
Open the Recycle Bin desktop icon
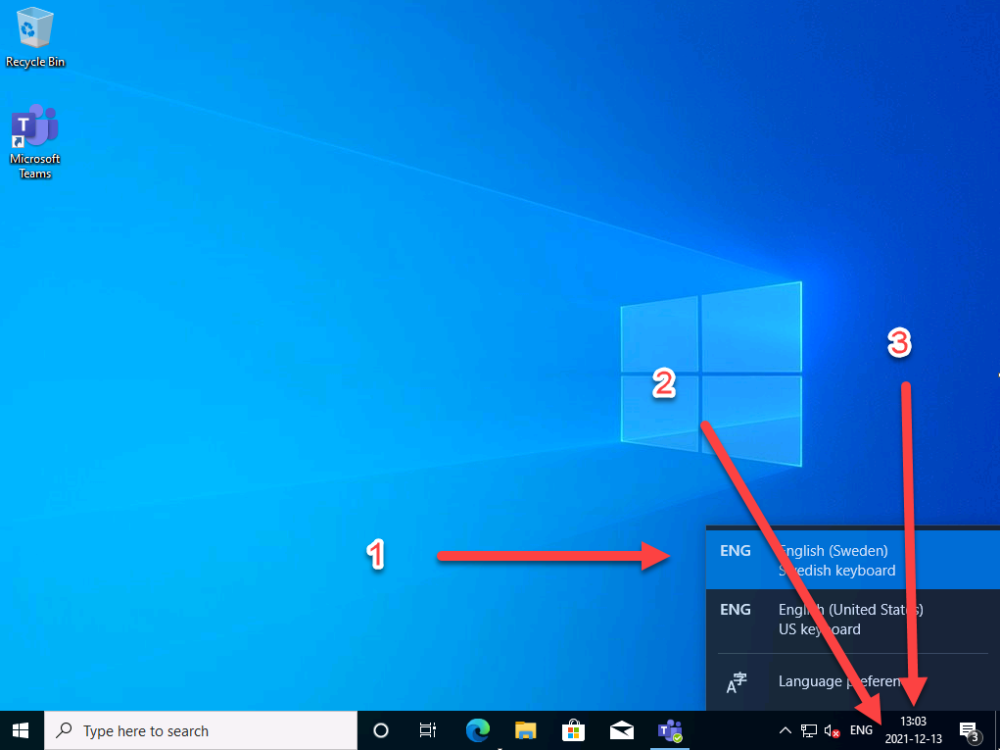coord(35,38)
